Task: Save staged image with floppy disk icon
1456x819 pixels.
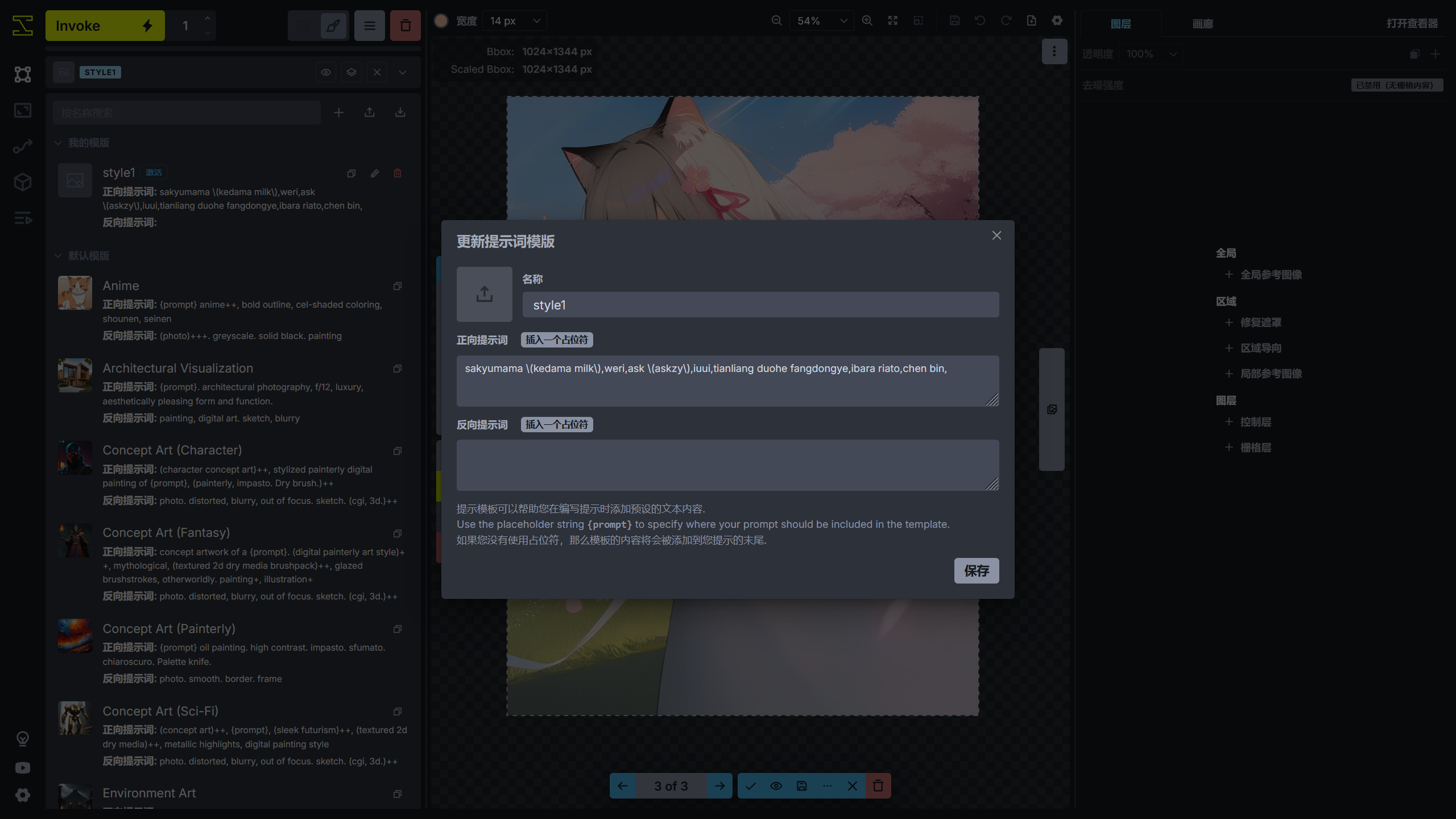Action: coord(801,786)
